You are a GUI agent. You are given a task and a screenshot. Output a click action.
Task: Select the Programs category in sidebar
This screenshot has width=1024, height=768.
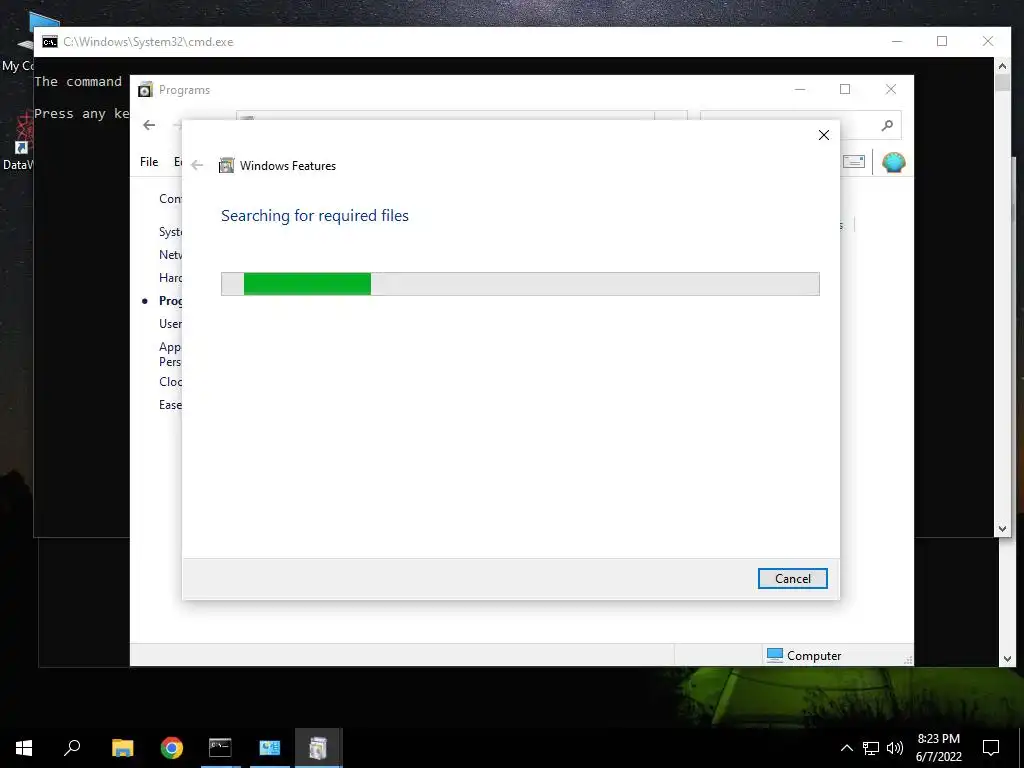[170, 301]
